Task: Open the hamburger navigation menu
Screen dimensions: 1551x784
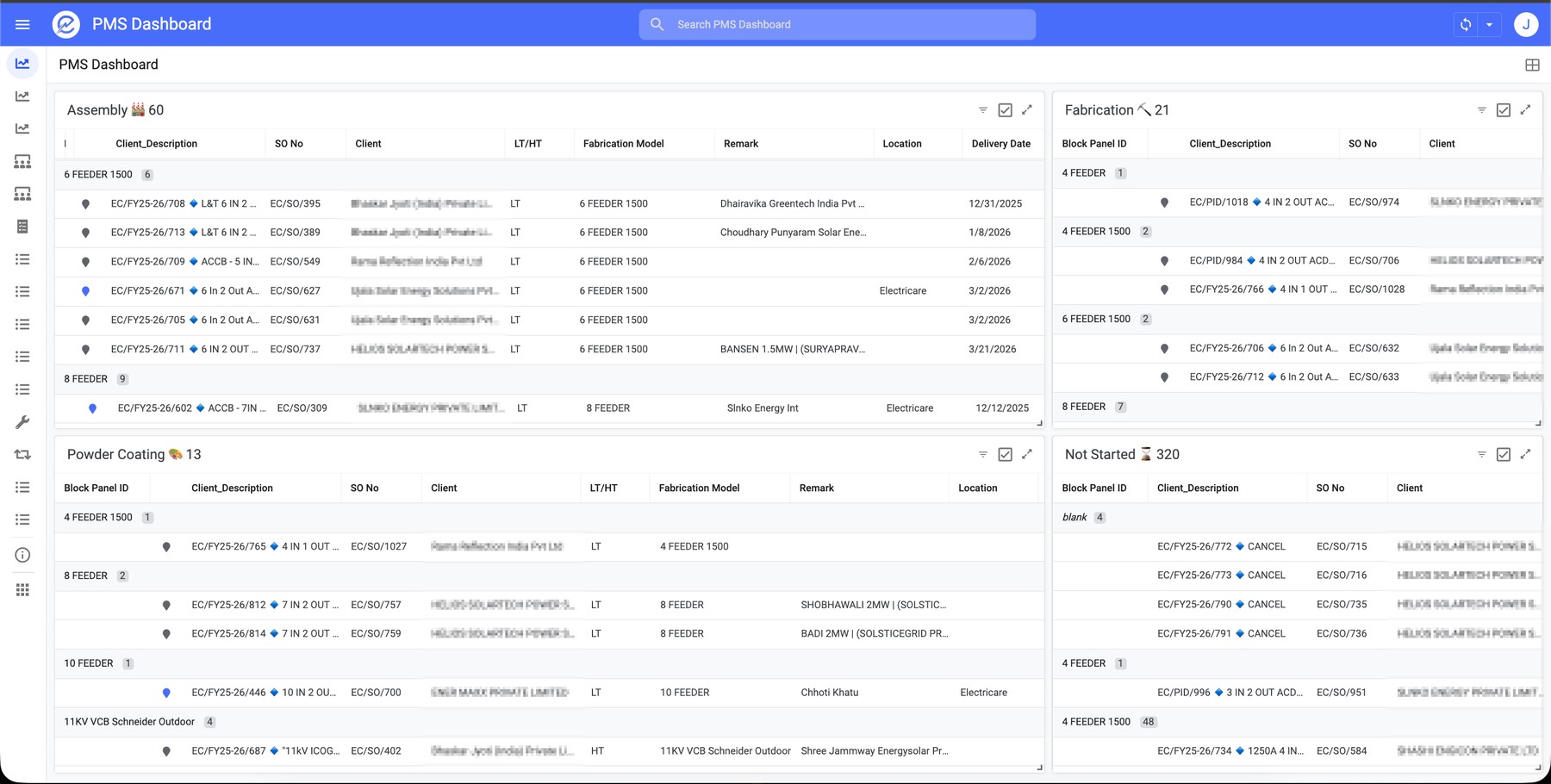Action: (x=22, y=24)
